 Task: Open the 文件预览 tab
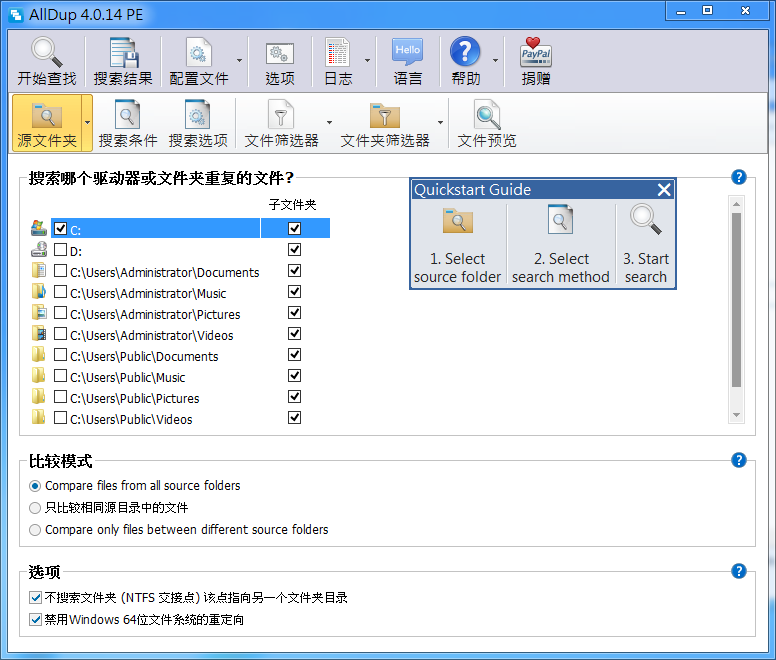(x=487, y=123)
